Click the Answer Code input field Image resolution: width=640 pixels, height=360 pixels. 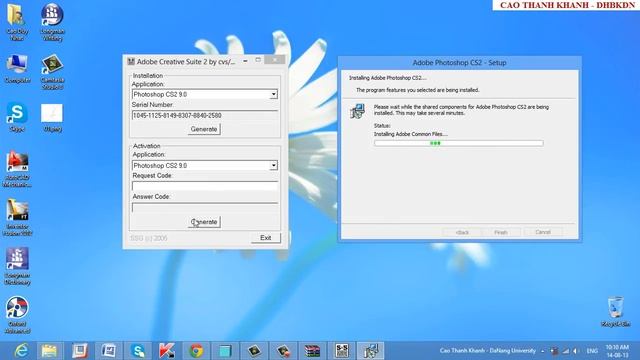pyautogui.click(x=204, y=207)
